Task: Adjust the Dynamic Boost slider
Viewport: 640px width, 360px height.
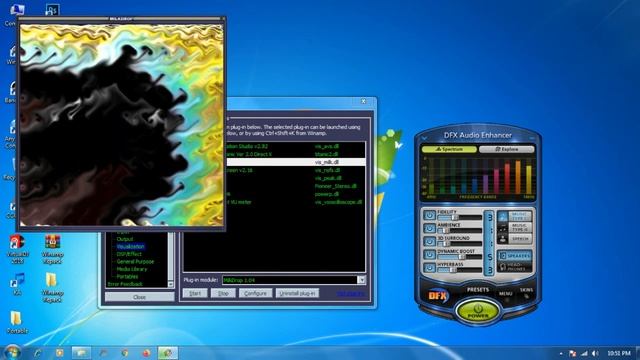Action: (x=460, y=257)
